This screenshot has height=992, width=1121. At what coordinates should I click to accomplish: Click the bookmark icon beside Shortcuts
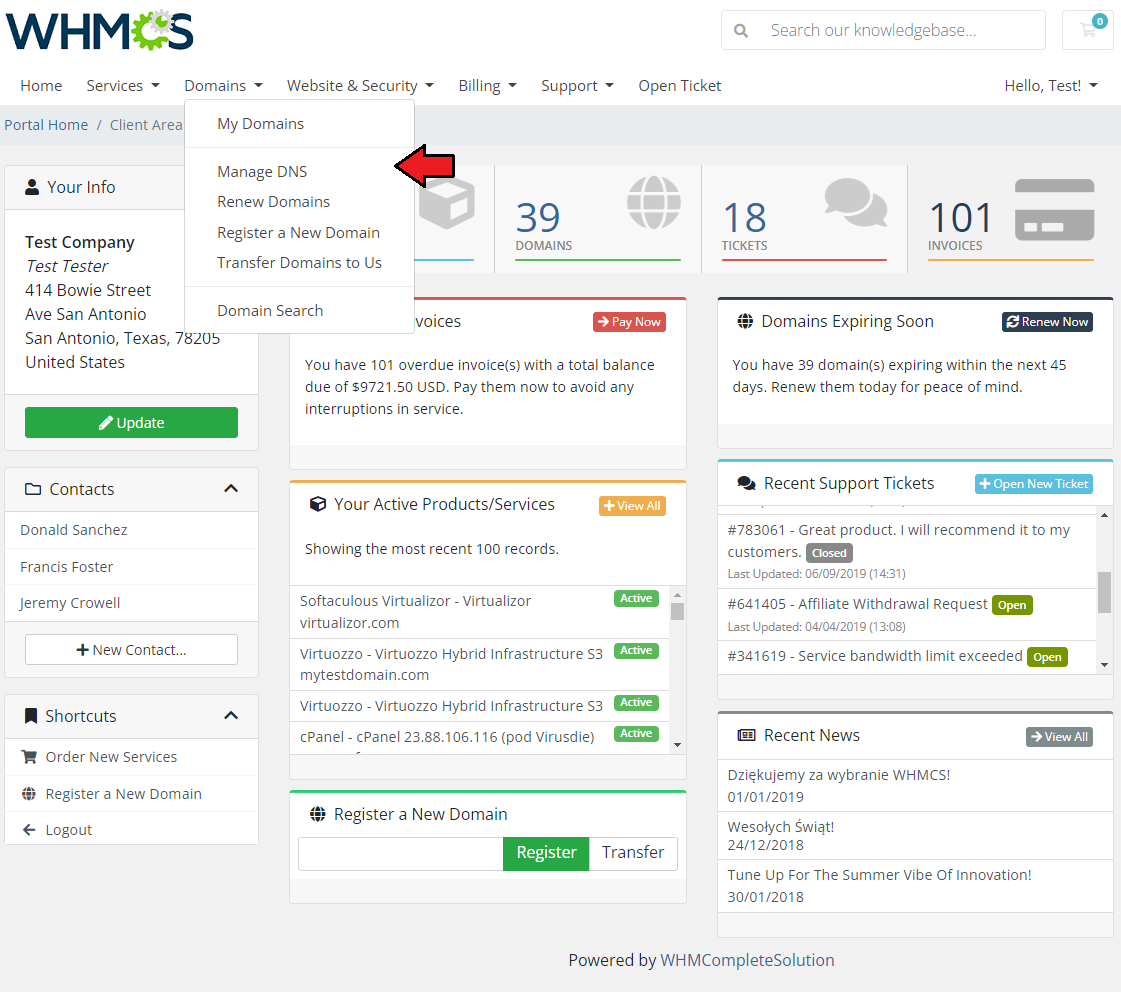click(x=31, y=715)
